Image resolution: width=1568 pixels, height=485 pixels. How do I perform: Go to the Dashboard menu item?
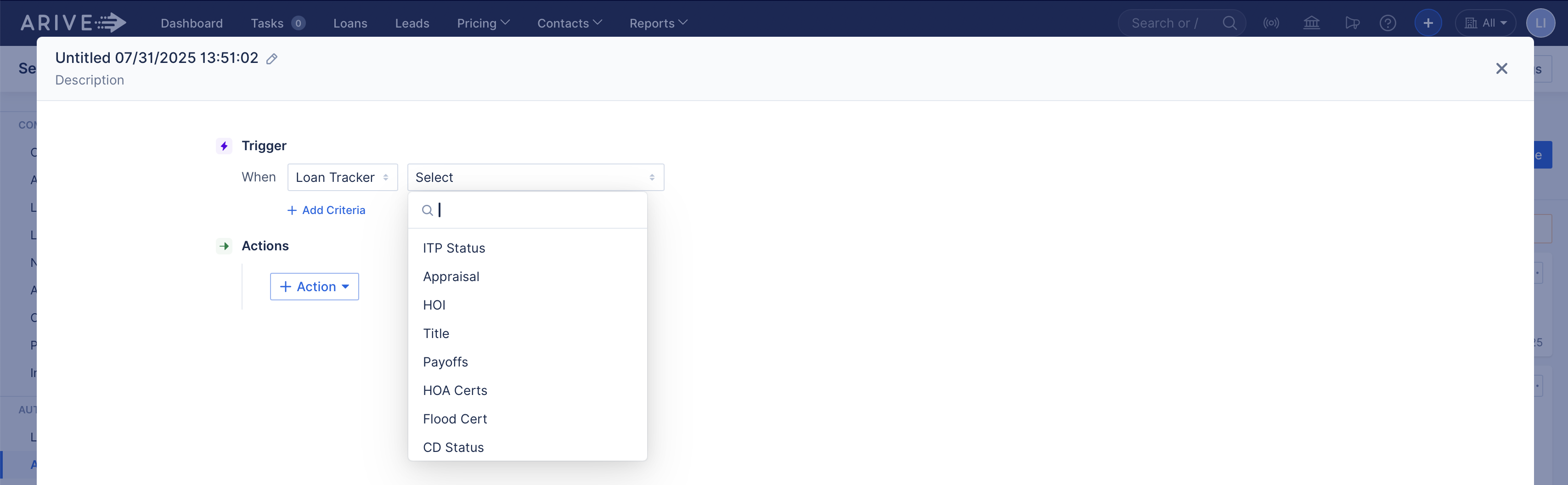191,23
